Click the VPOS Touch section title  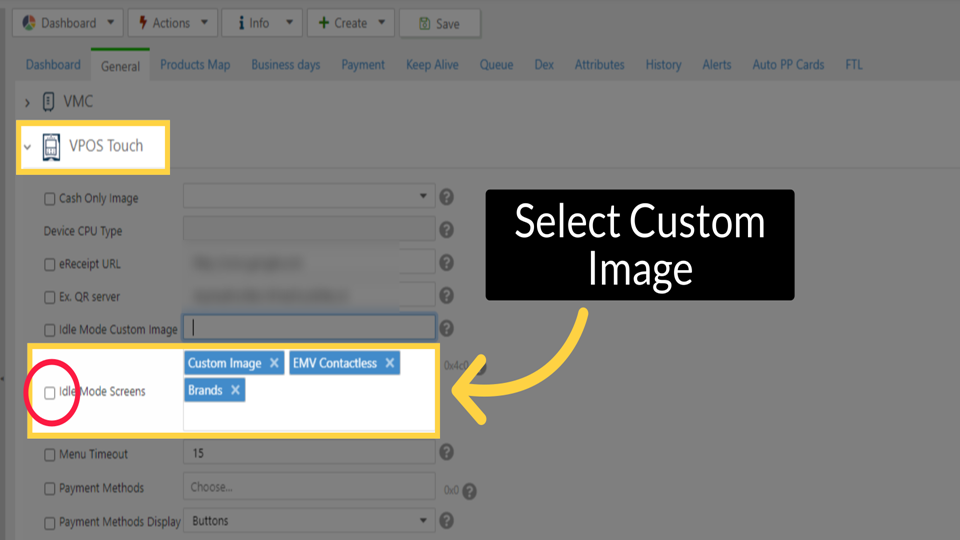[x=106, y=146]
